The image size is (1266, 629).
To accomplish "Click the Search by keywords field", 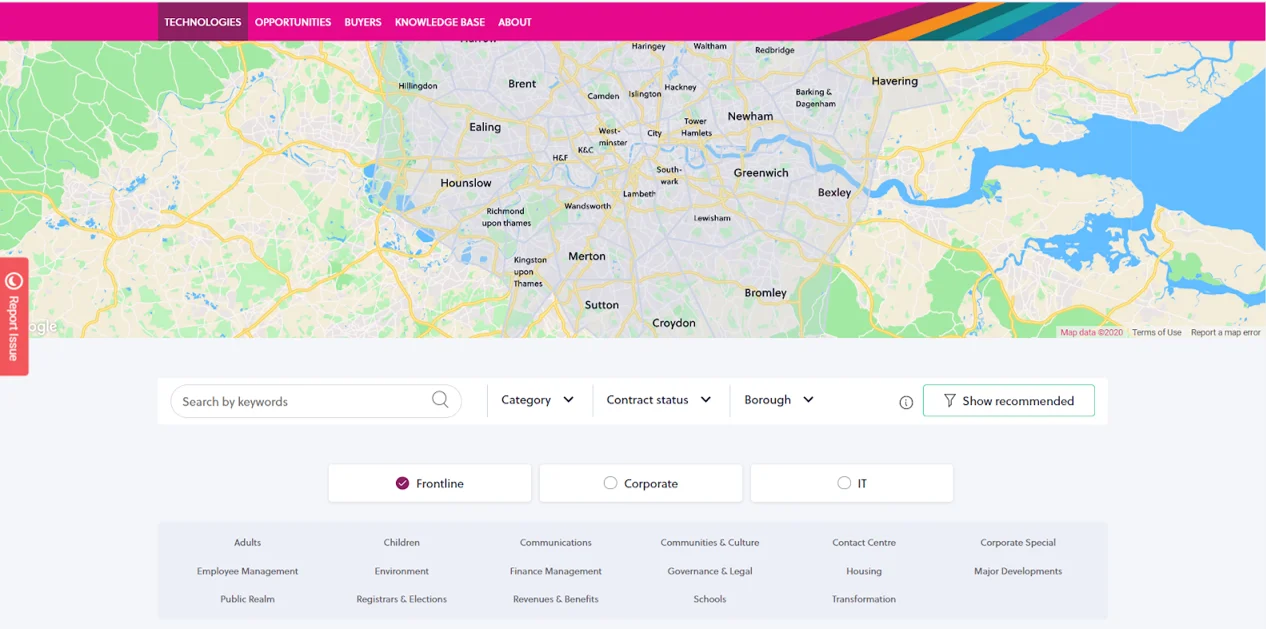I will point(316,401).
